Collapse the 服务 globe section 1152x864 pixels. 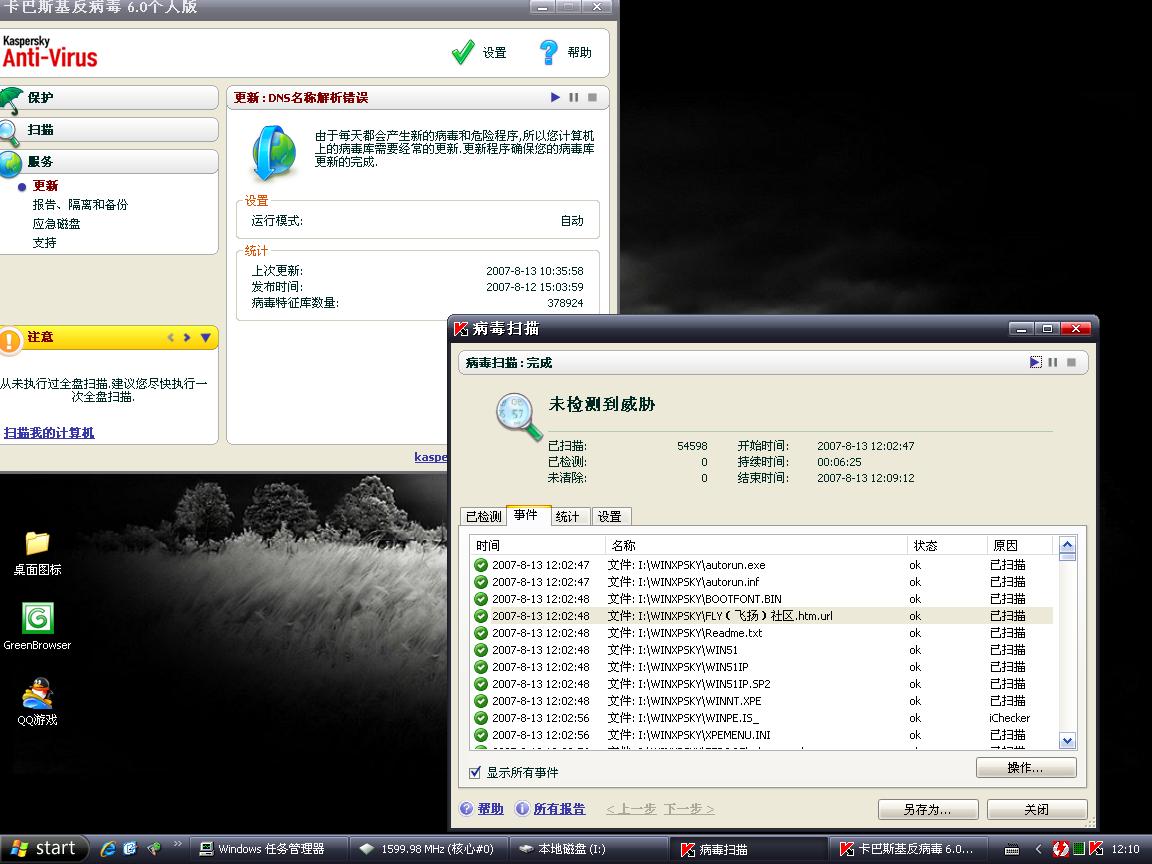(109, 162)
